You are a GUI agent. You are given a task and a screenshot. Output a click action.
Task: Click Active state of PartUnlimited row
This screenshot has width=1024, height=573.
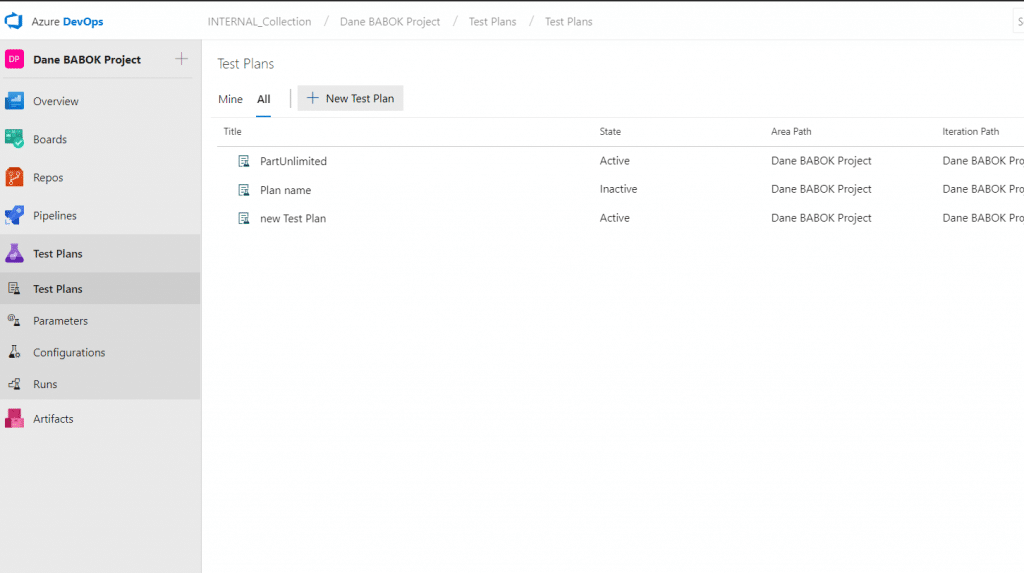[615, 161]
